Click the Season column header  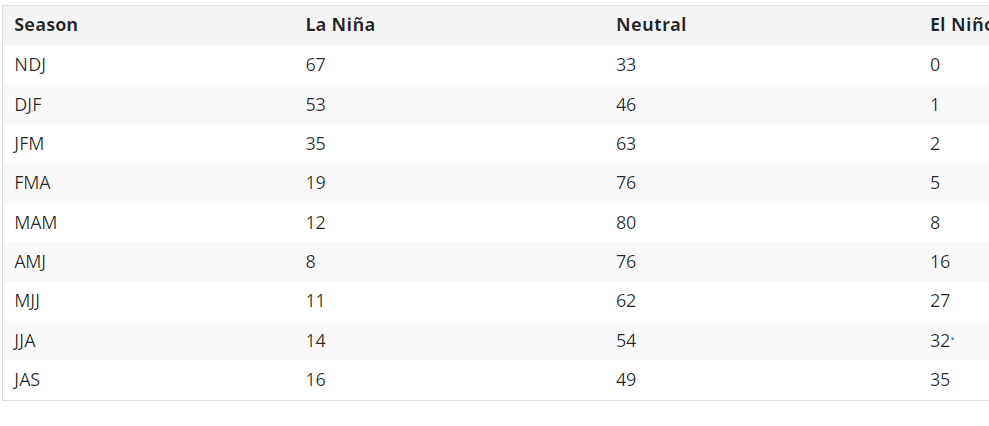tap(46, 25)
